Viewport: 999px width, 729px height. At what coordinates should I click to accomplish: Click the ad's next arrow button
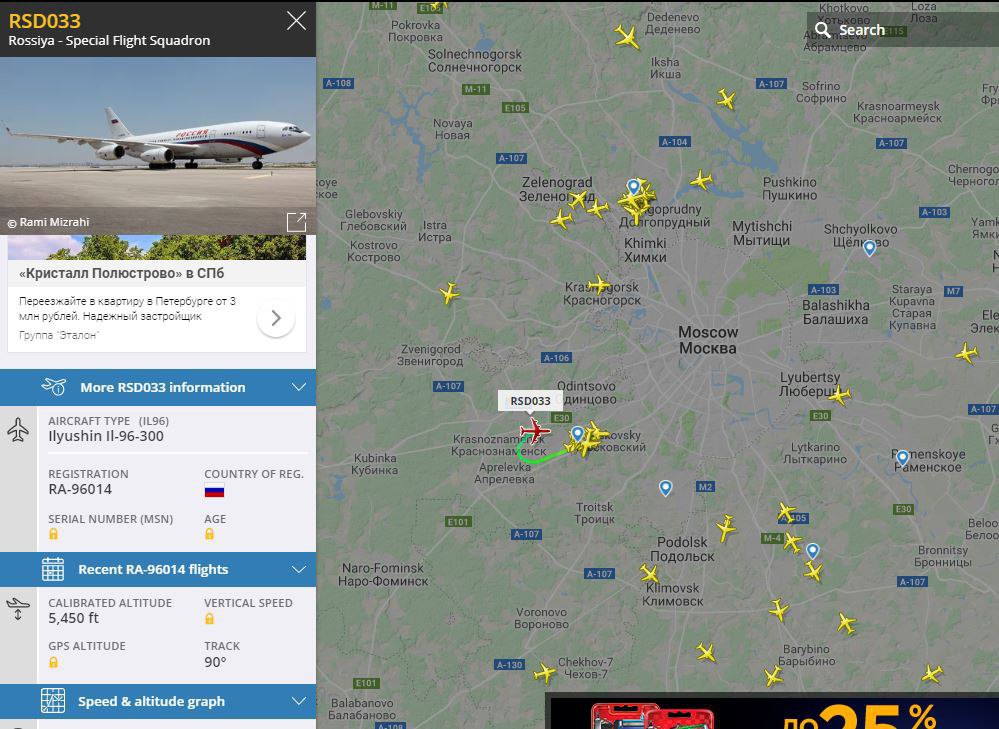click(276, 318)
